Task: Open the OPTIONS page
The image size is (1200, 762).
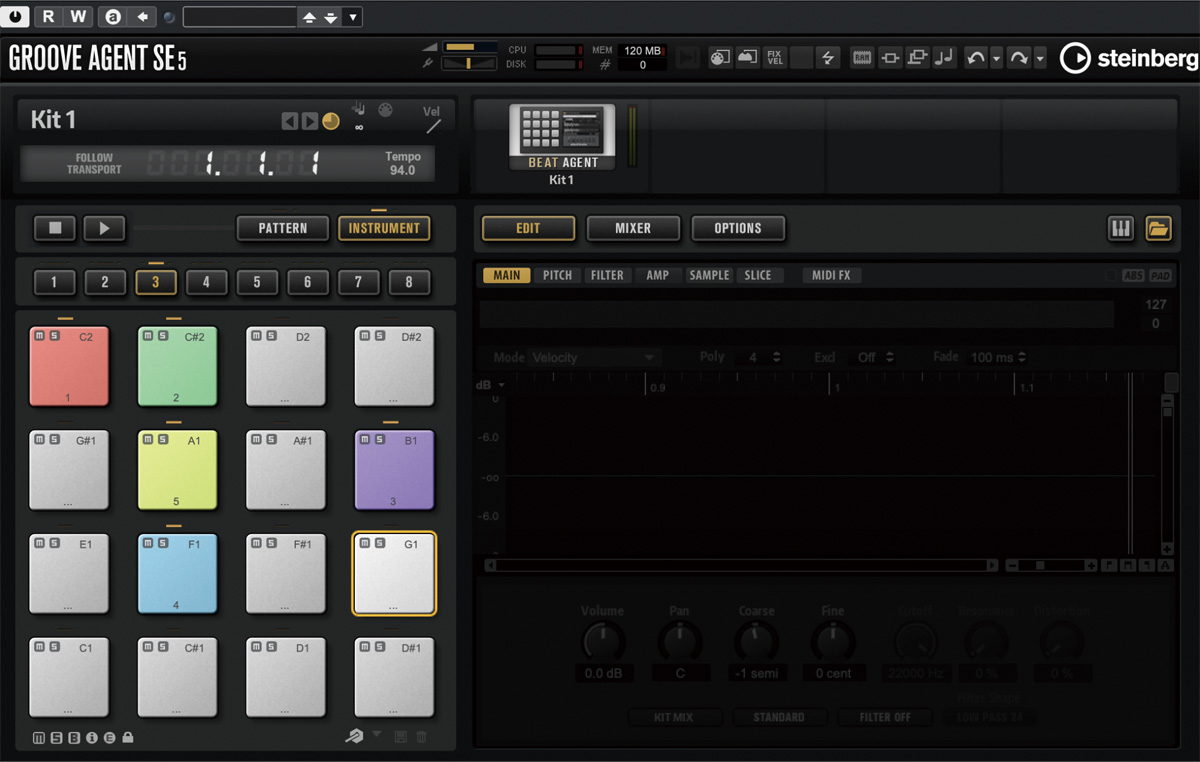Action: tap(738, 228)
